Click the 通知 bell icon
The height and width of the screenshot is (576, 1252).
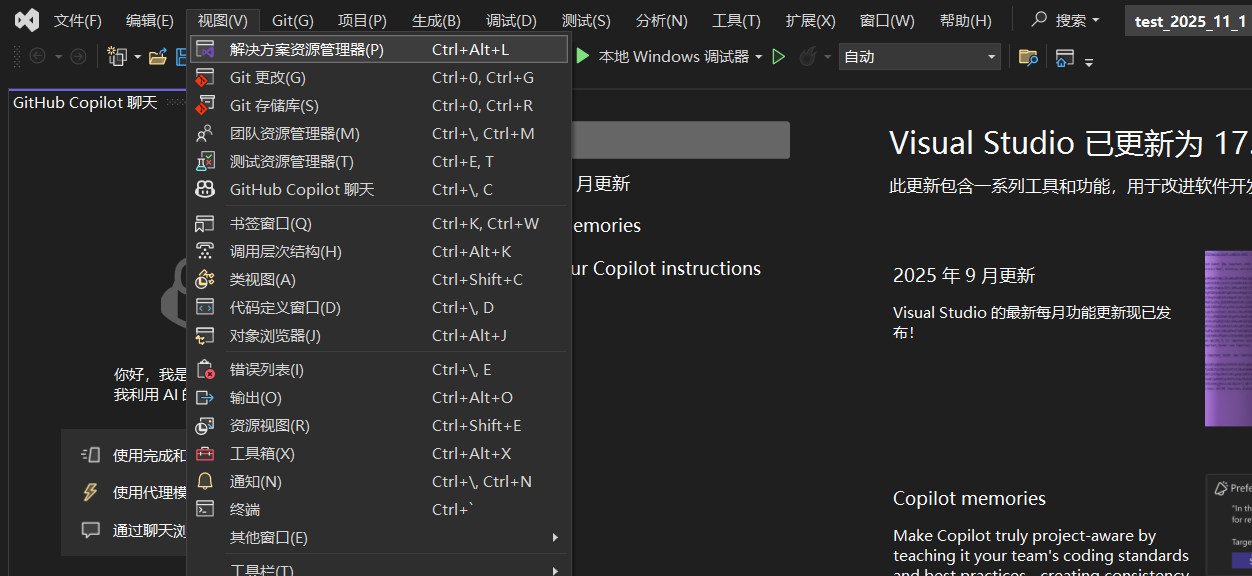[205, 481]
